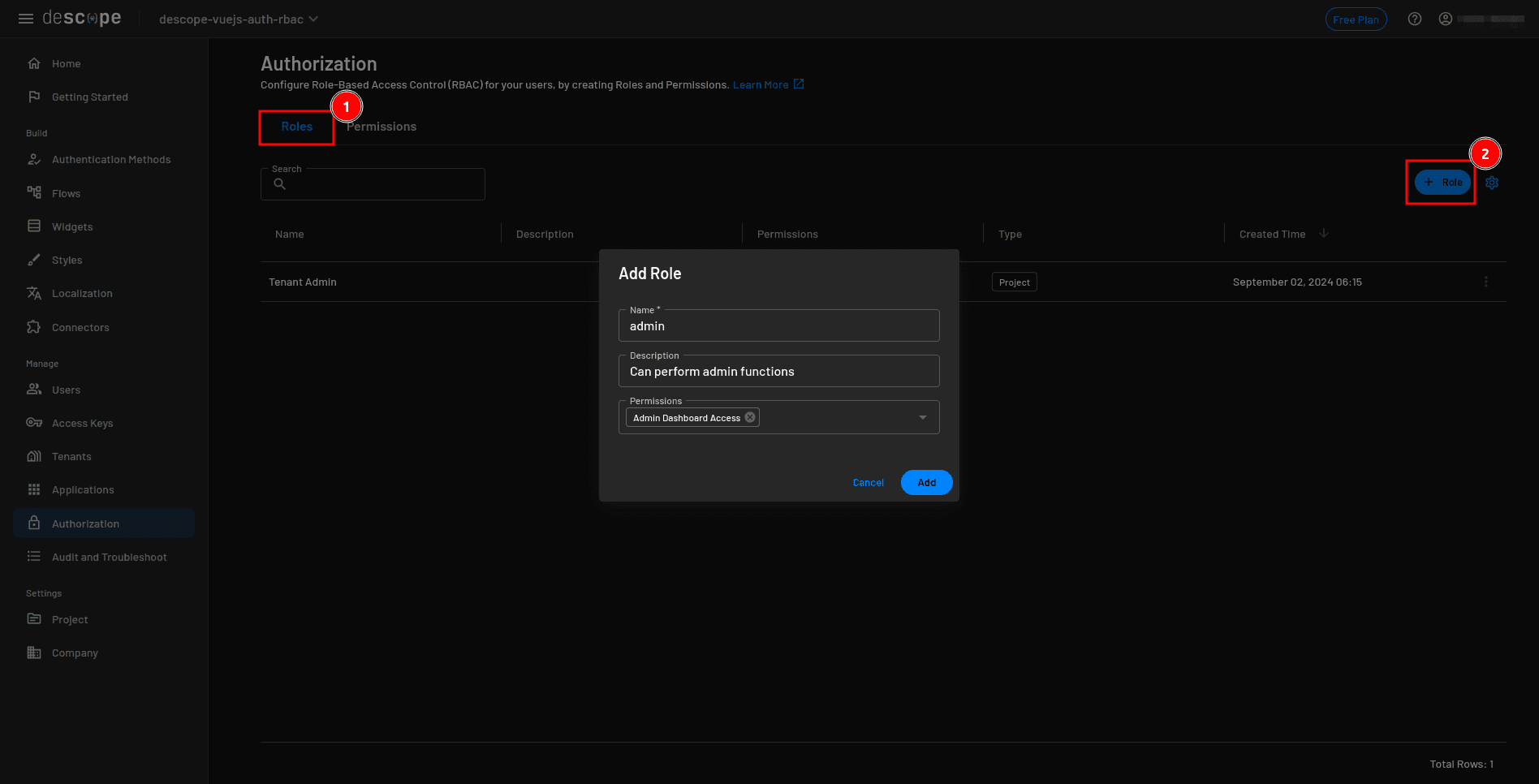The image size is (1539, 784).
Task: Click the role Description input field
Action: point(778,372)
